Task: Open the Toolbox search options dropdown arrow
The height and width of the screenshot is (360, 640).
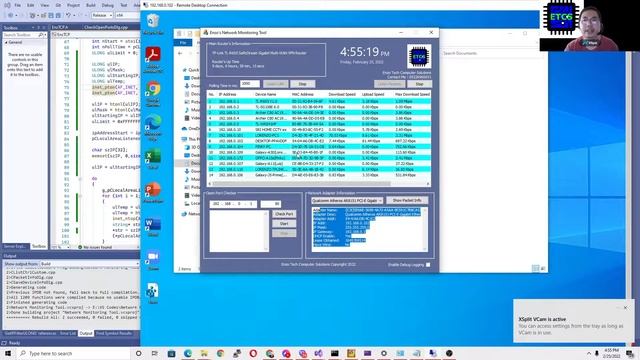Action: (45, 35)
